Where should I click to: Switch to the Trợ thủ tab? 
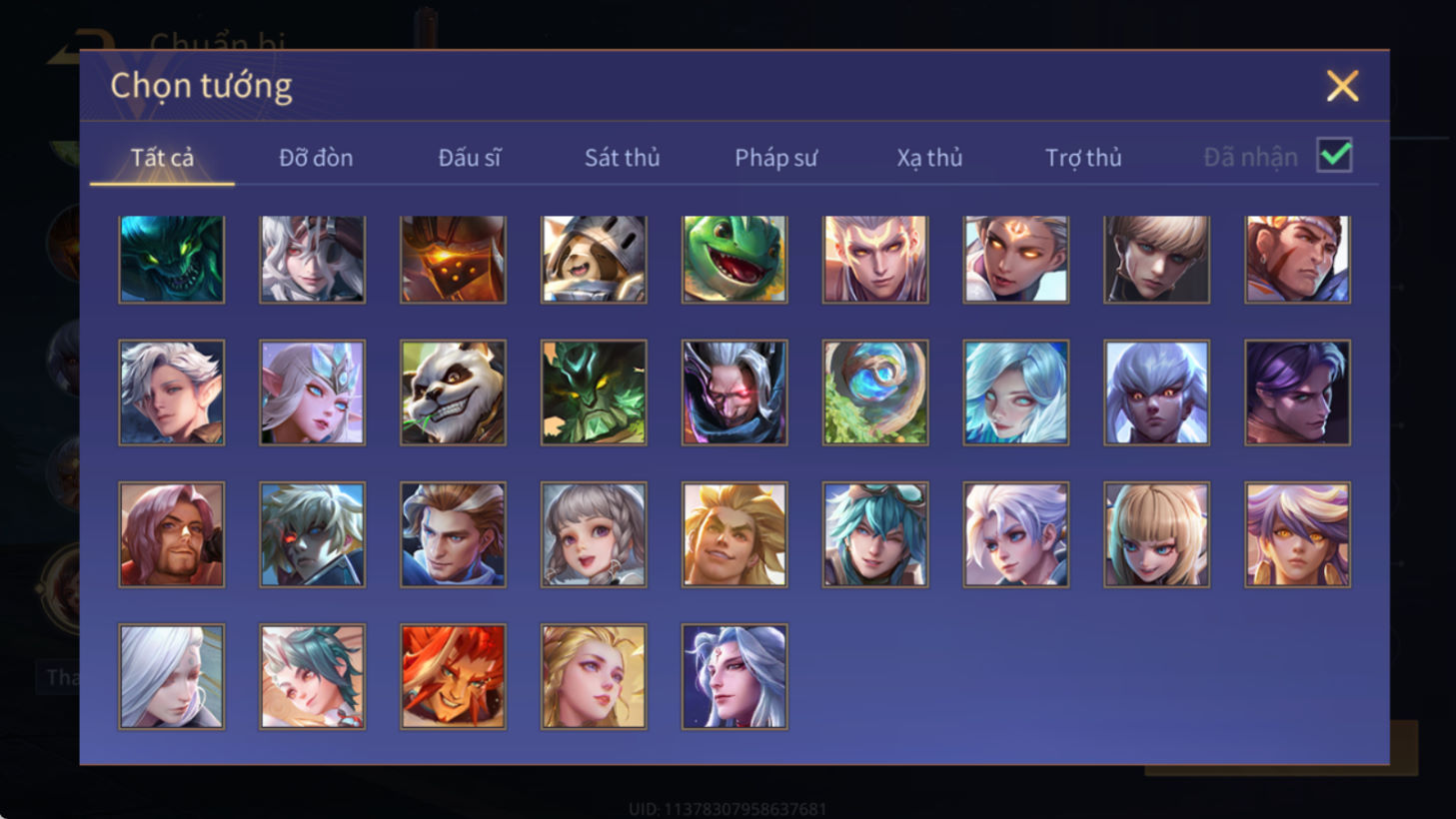[1083, 158]
